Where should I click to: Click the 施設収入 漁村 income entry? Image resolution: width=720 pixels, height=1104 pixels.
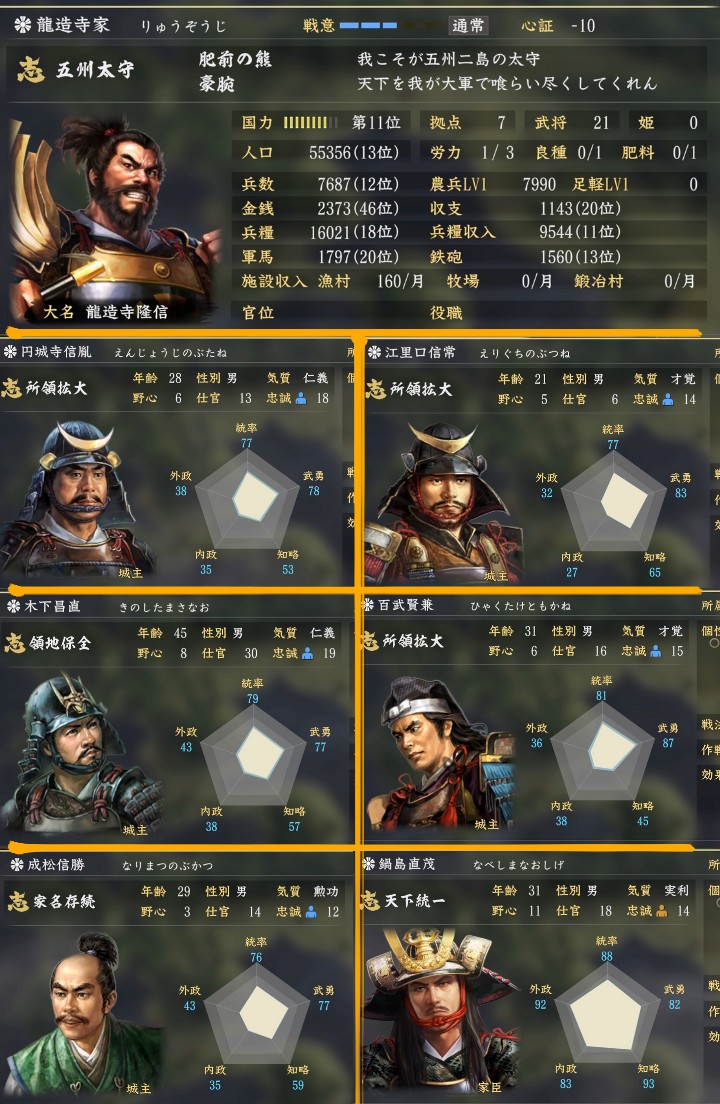coord(332,281)
